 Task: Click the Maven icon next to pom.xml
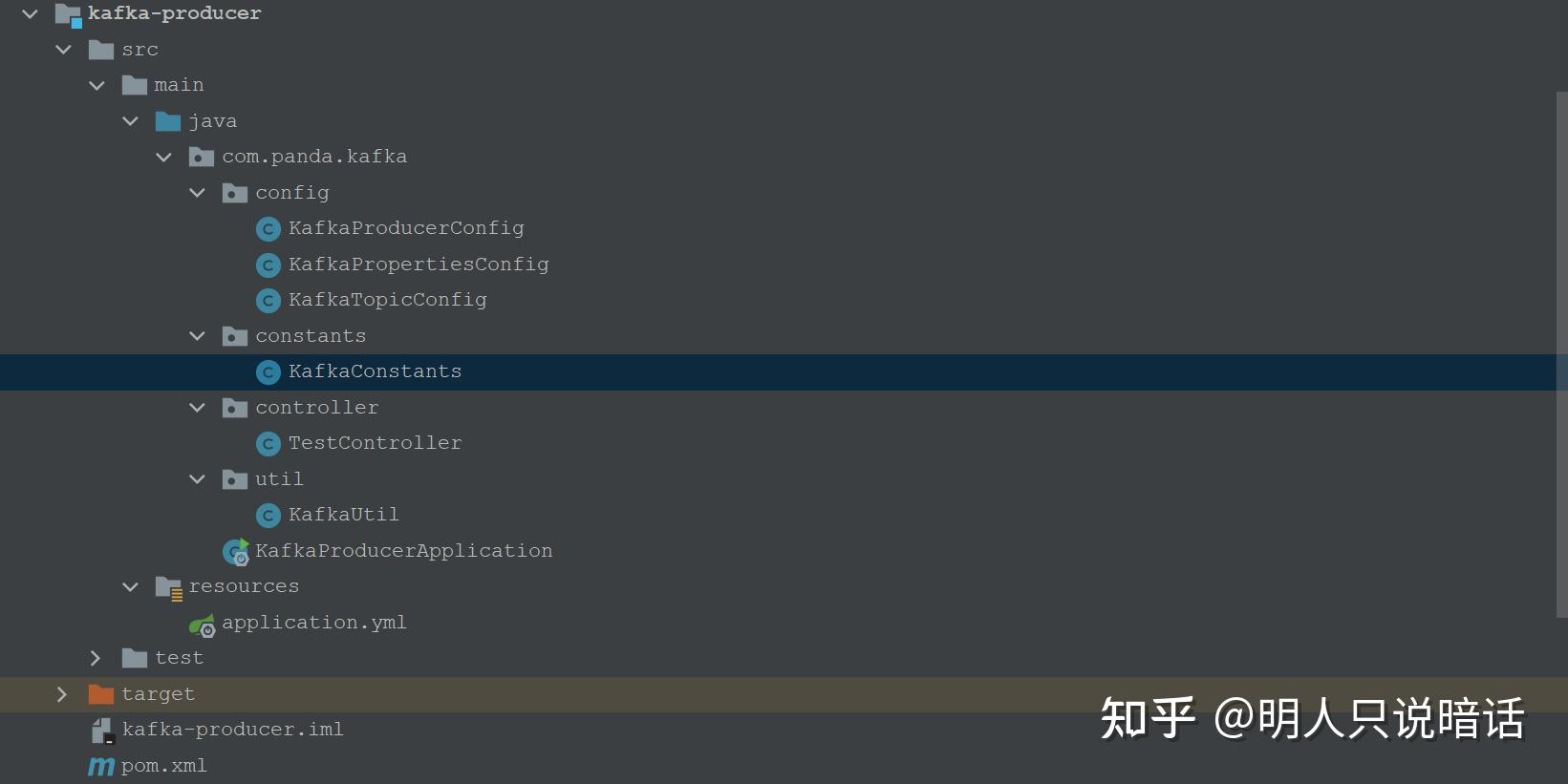(x=100, y=766)
